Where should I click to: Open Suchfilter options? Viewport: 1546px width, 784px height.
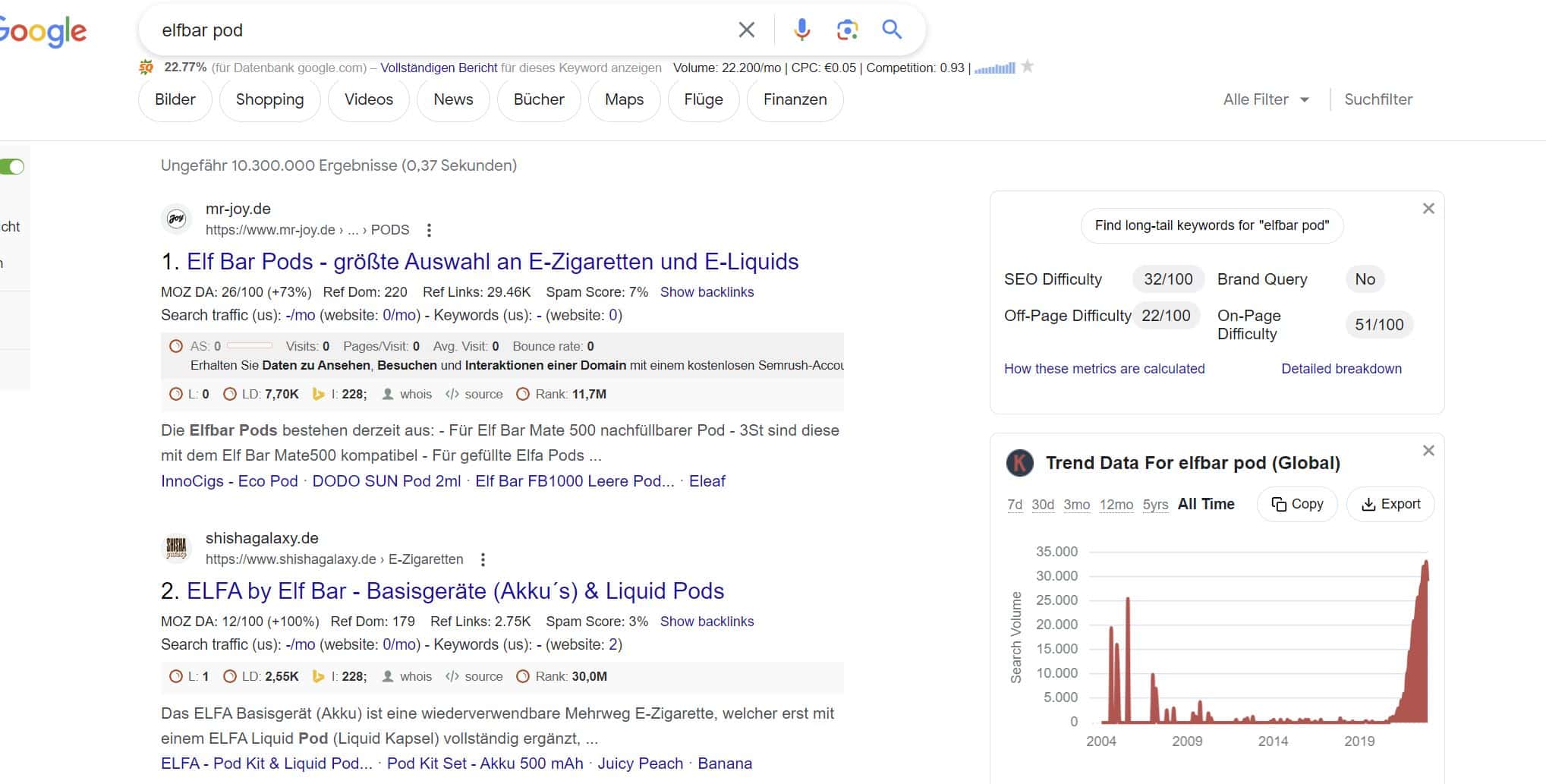point(1378,99)
